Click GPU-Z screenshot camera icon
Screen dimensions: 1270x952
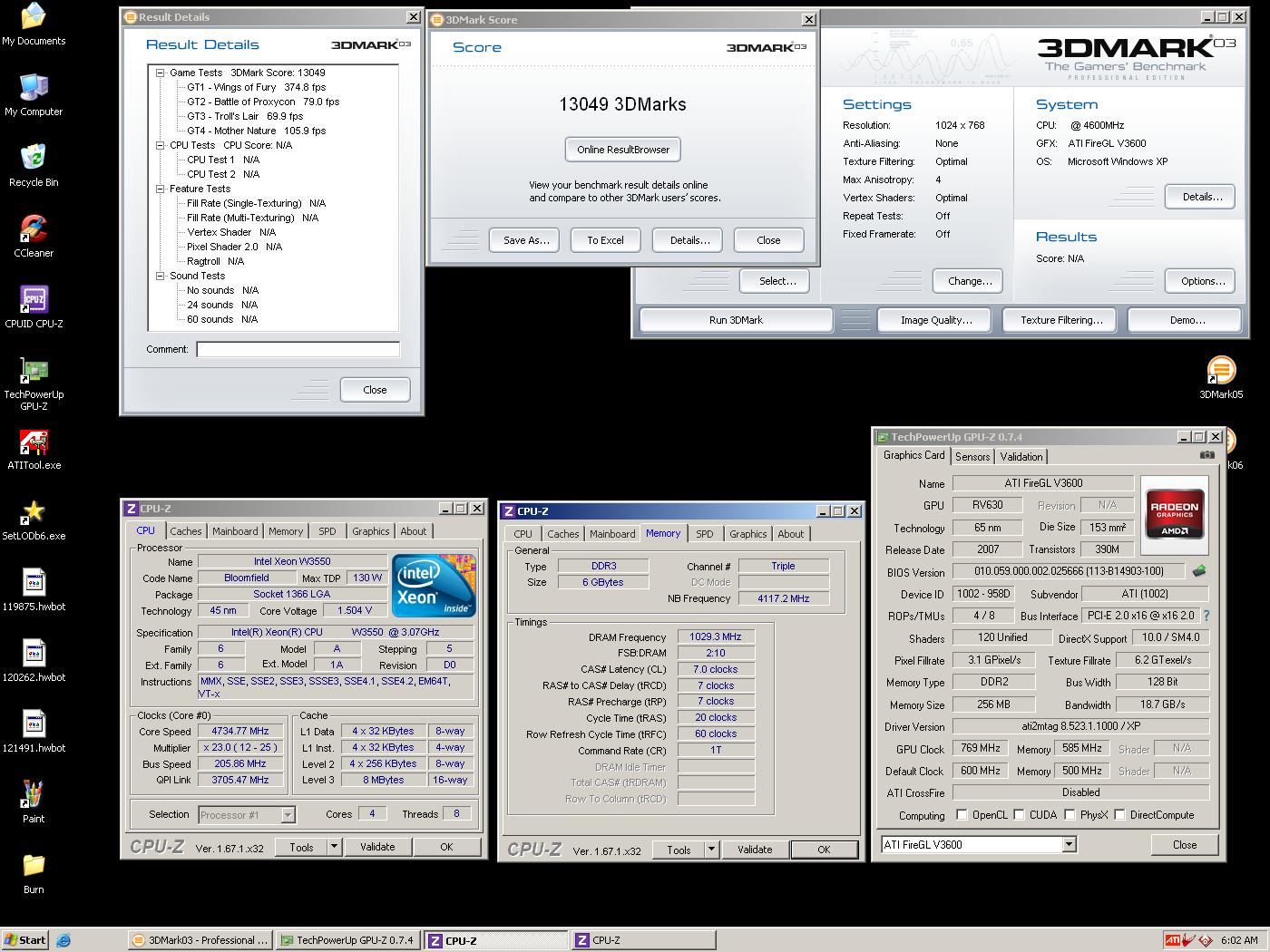pos(1206,455)
